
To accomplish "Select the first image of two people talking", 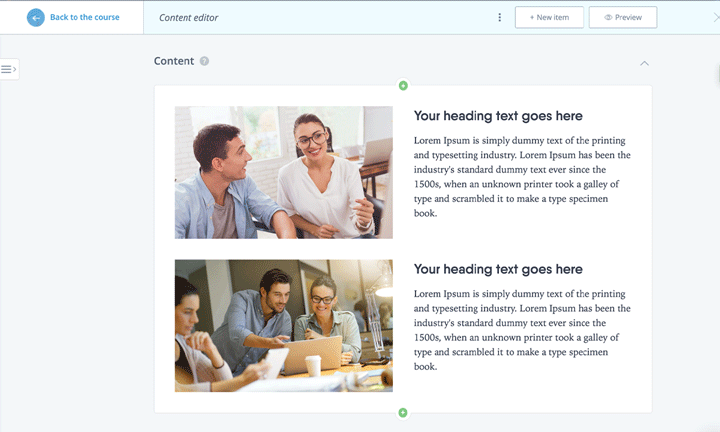I will tap(284, 173).
